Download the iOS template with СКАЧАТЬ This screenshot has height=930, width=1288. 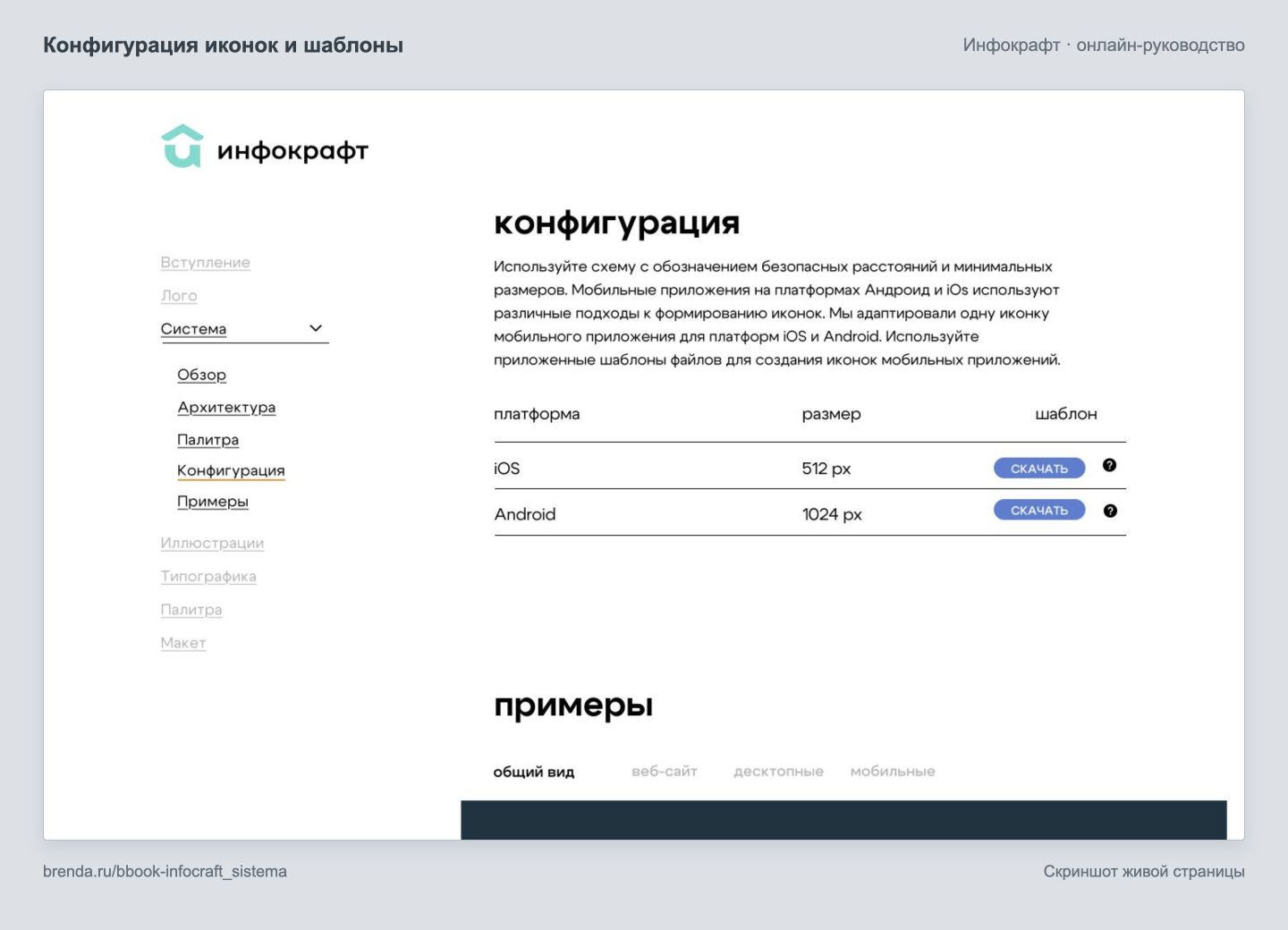coord(1039,468)
